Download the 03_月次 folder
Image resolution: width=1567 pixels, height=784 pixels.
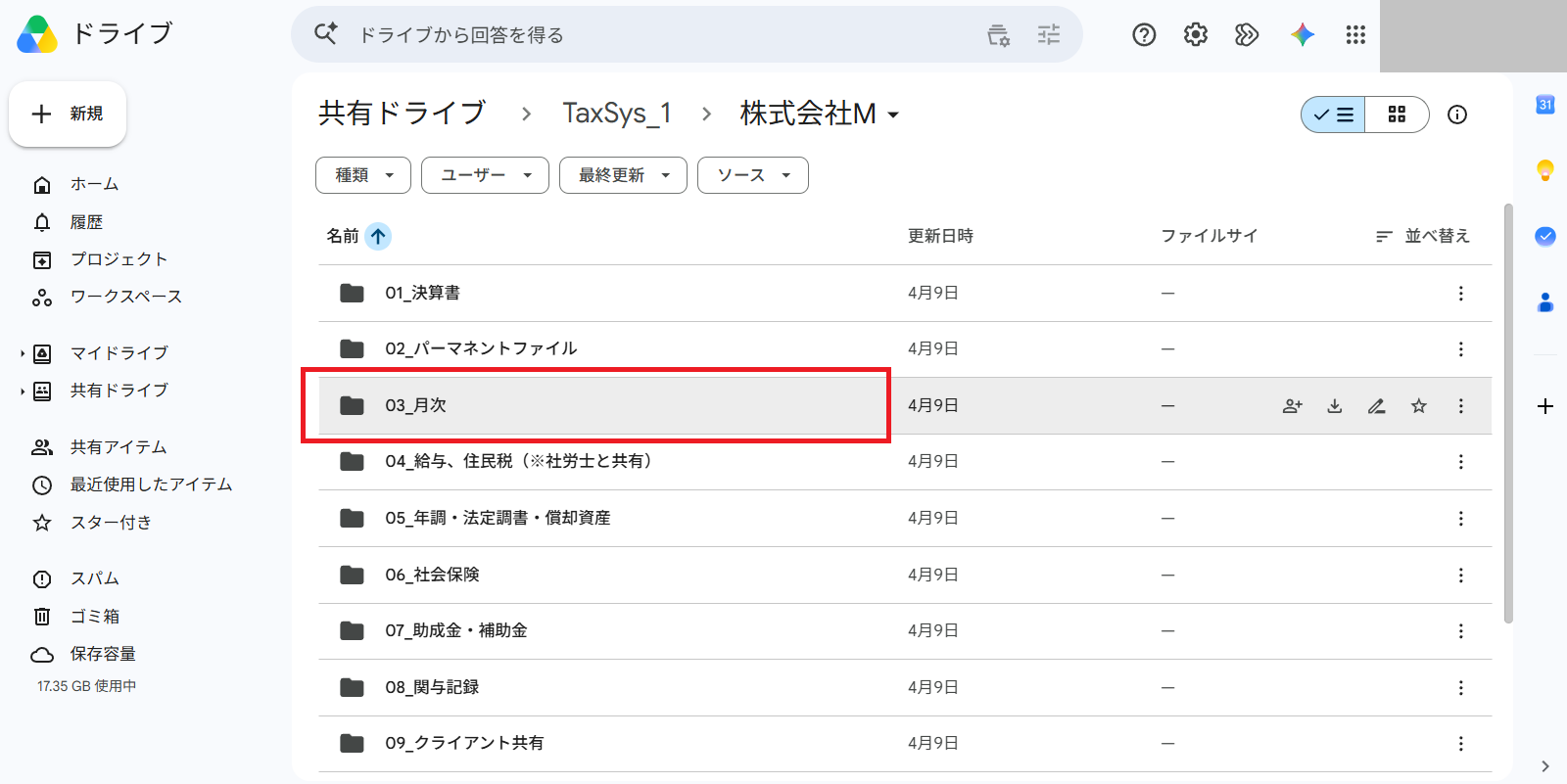pos(1335,406)
